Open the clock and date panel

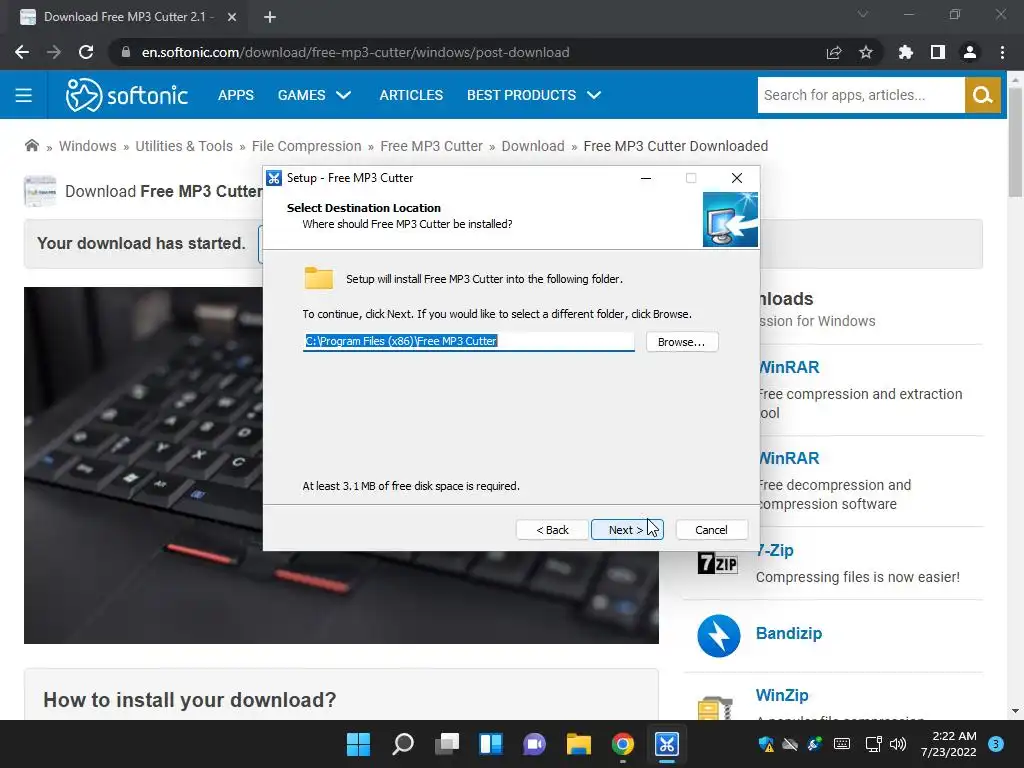coord(948,744)
